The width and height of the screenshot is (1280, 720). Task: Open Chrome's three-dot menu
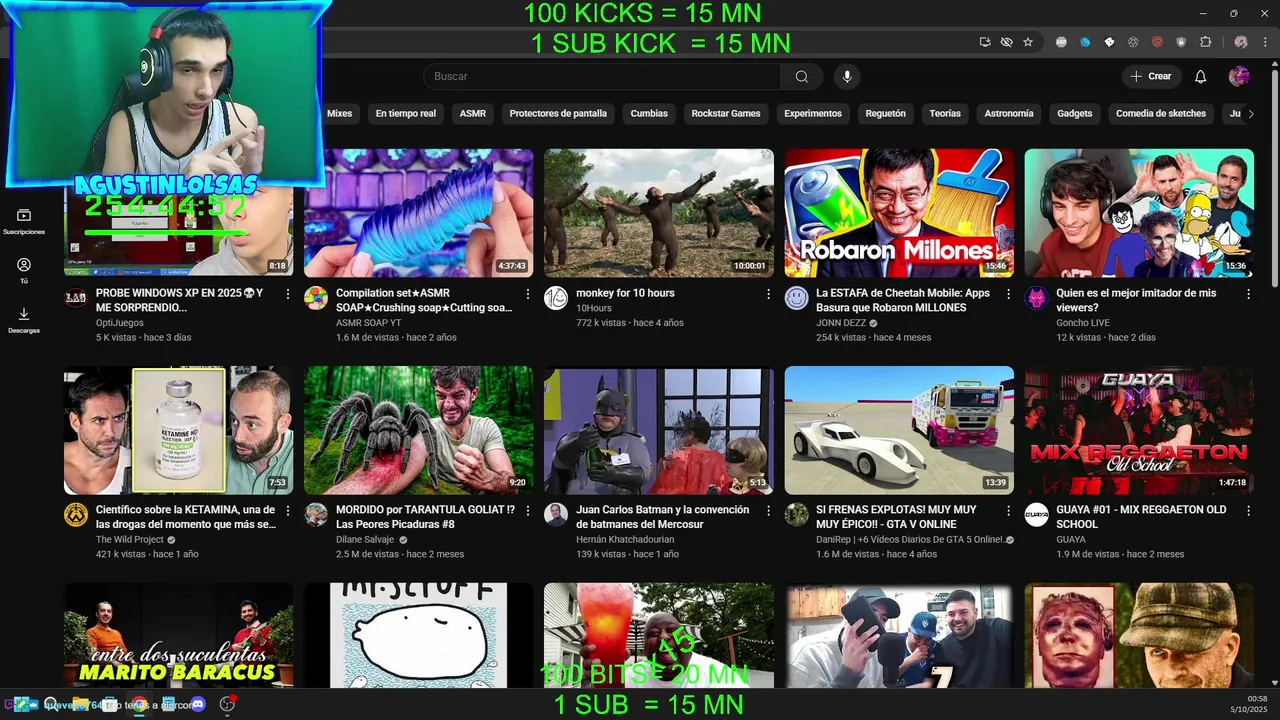click(1265, 42)
